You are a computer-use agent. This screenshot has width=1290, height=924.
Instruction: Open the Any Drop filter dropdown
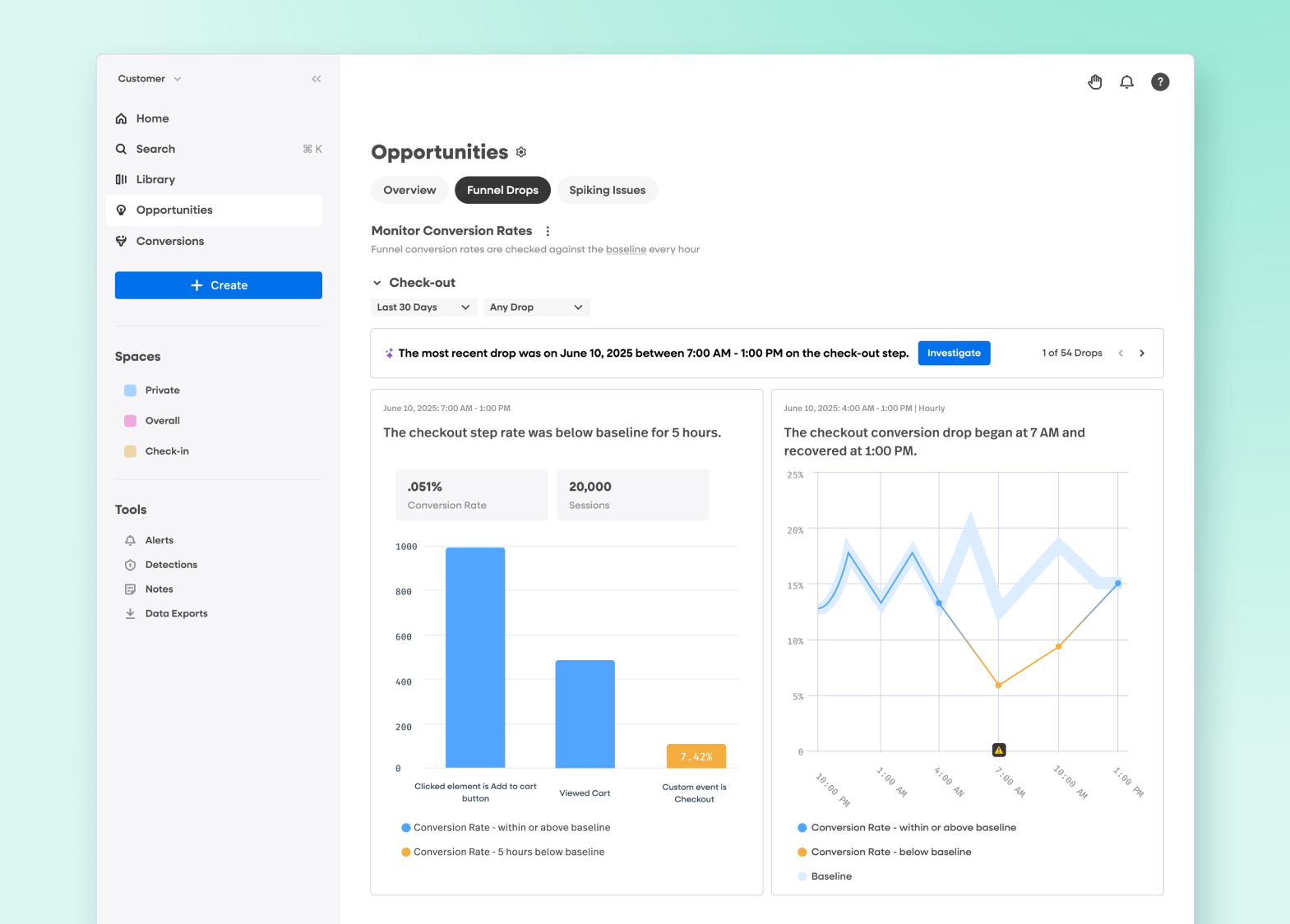pyautogui.click(x=536, y=307)
